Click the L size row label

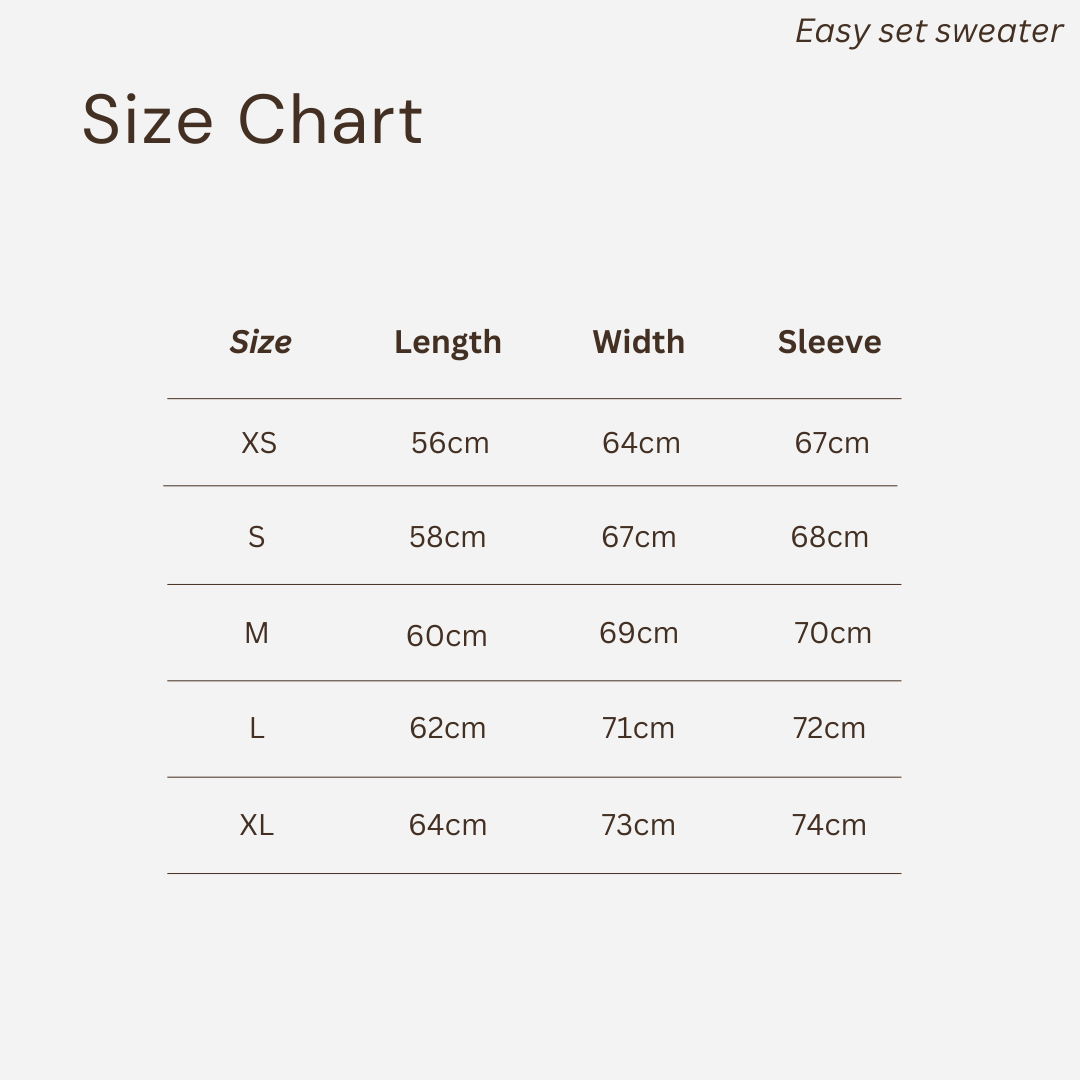tap(257, 728)
